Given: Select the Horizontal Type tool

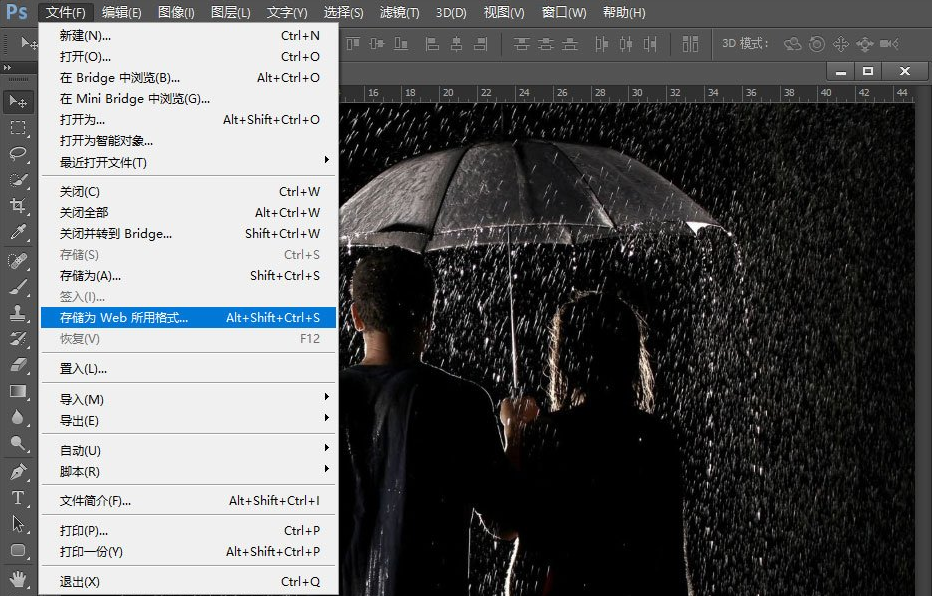Looking at the screenshot, I should [x=18, y=498].
